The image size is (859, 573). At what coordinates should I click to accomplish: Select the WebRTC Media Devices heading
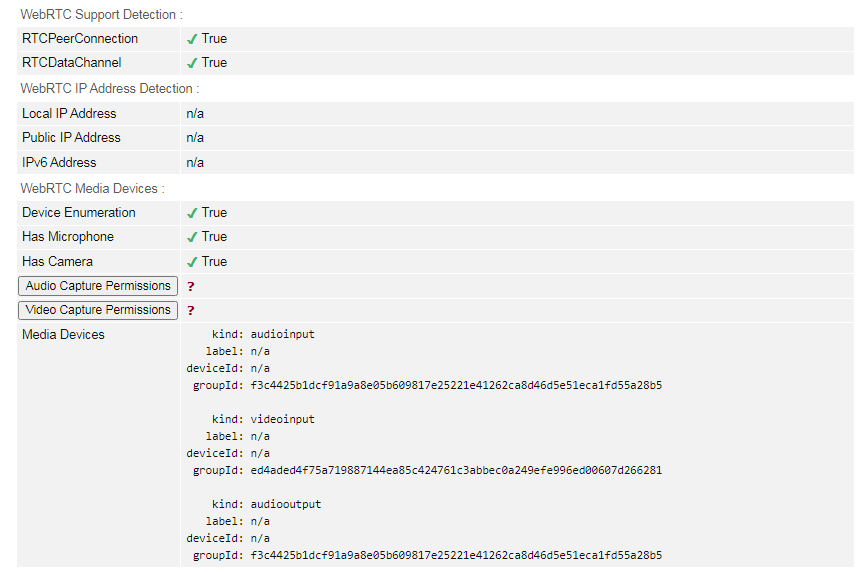(x=92, y=188)
